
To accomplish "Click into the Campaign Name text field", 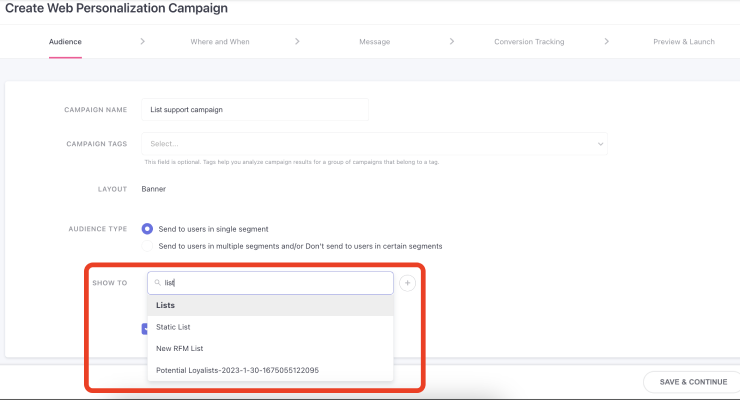I will click(255, 110).
